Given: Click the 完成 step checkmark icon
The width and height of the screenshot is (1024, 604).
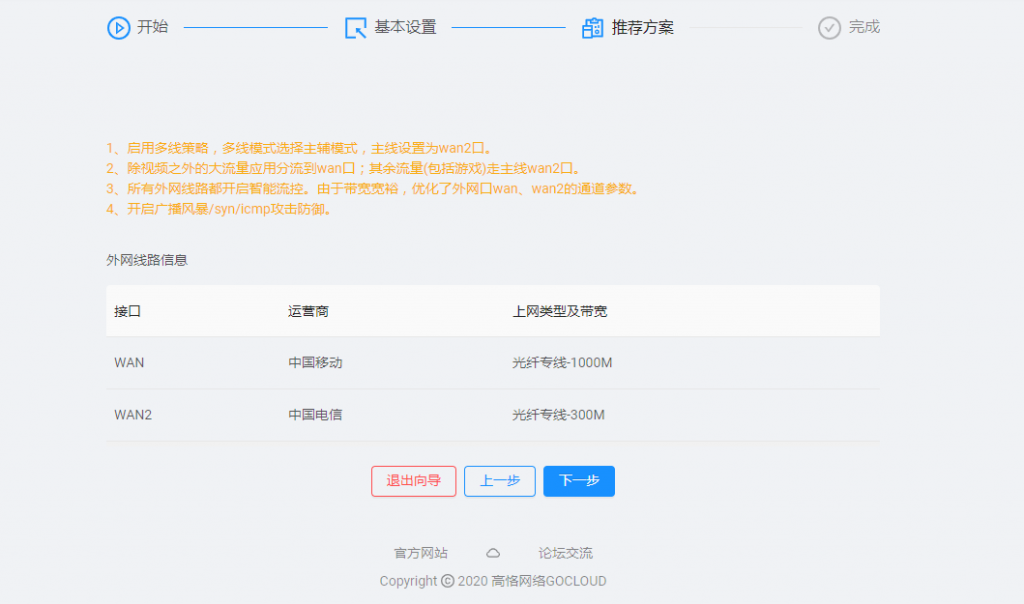Looking at the screenshot, I should (x=829, y=28).
